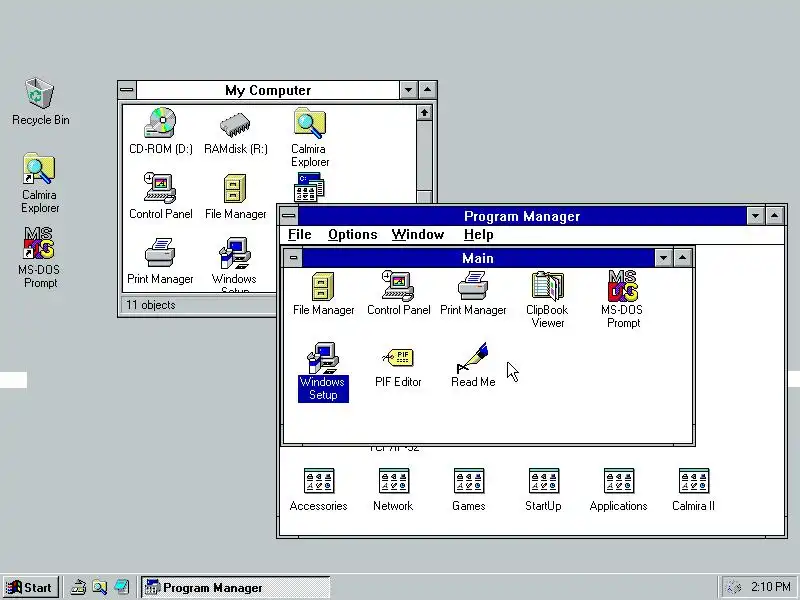Open the Start menu button
The width and height of the screenshot is (800, 600).
click(x=31, y=587)
